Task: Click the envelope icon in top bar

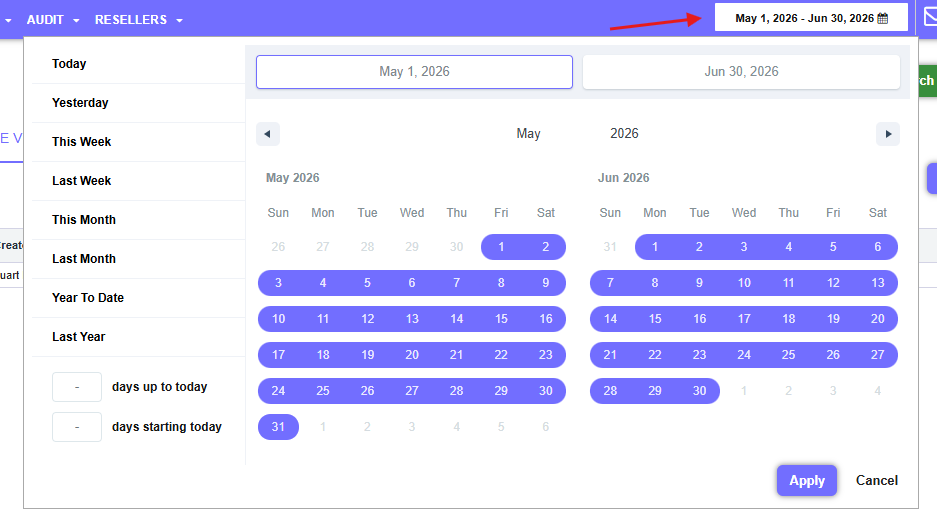Action: point(930,17)
